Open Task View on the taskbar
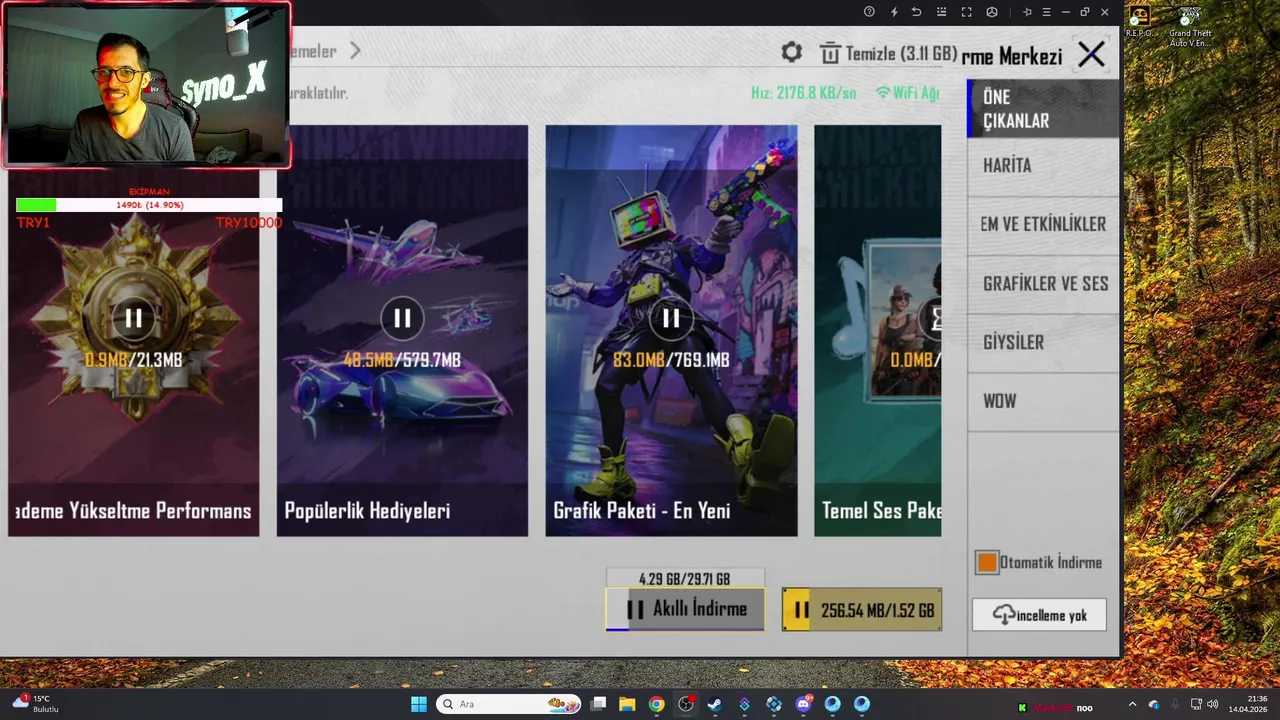Image resolution: width=1280 pixels, height=720 pixels. (x=598, y=704)
